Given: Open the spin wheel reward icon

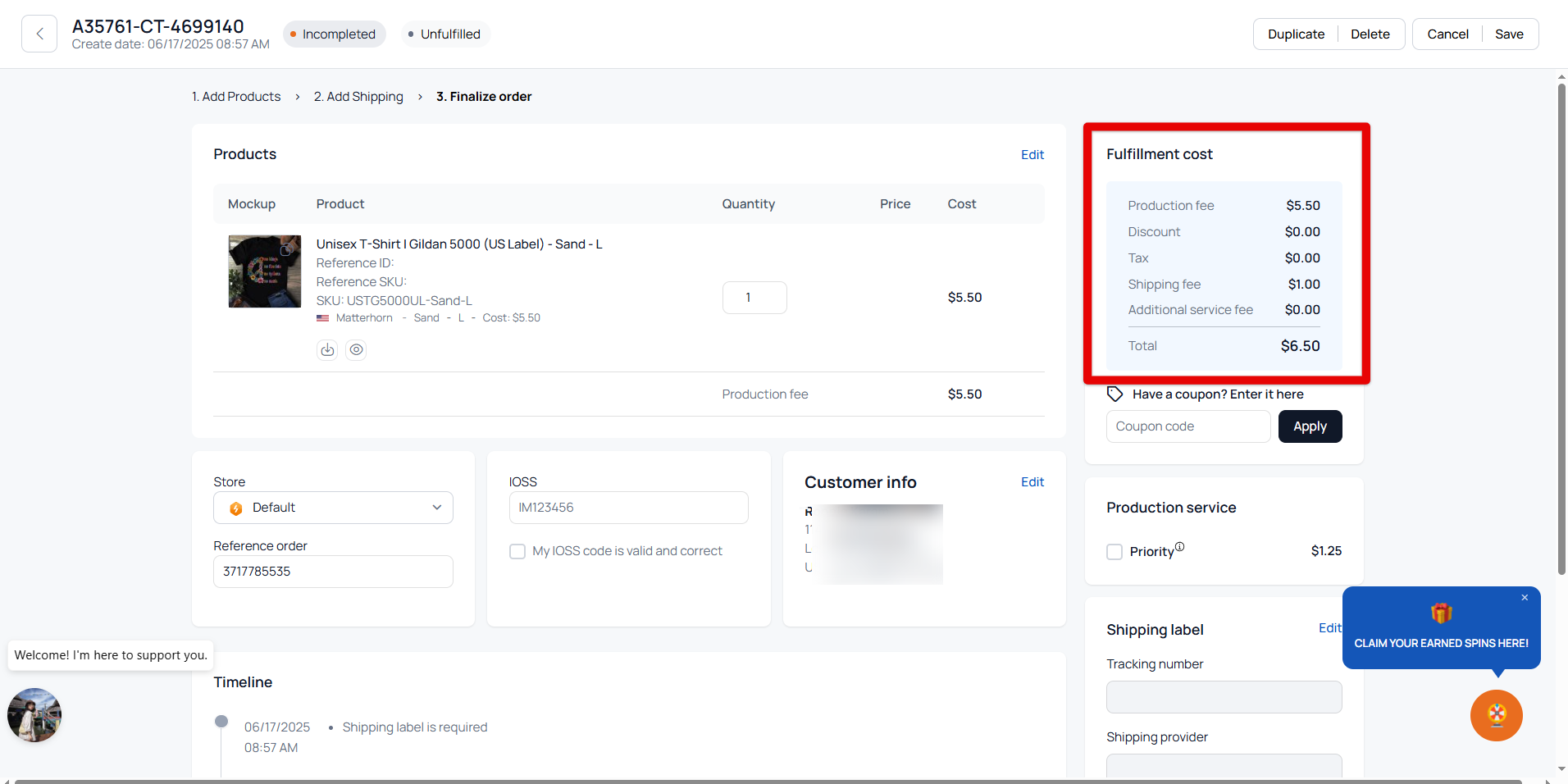Looking at the screenshot, I should point(1496,715).
